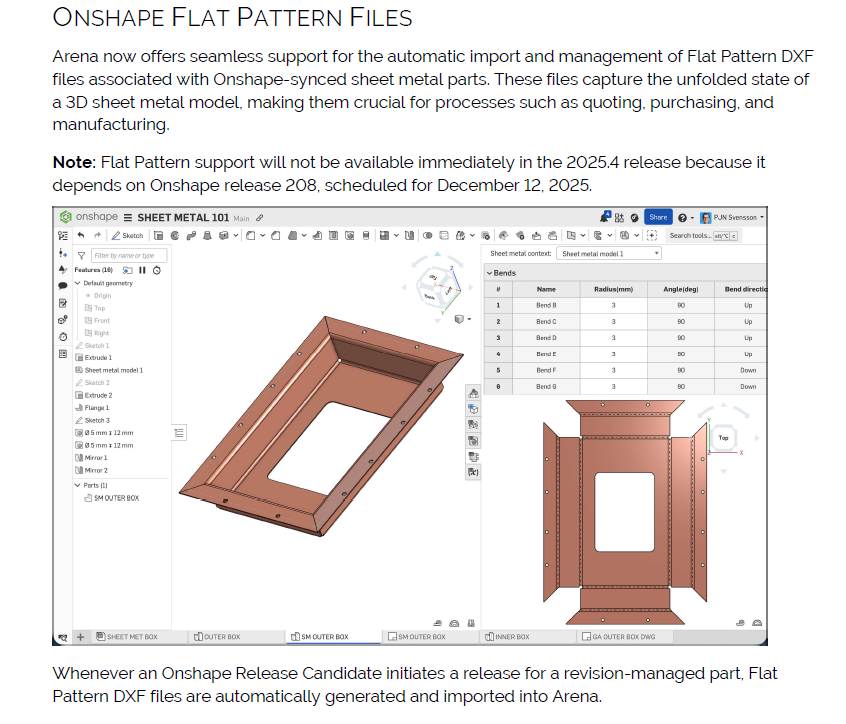Select the Extrude tool in toolbar
The width and height of the screenshot is (846, 724).
point(159,235)
